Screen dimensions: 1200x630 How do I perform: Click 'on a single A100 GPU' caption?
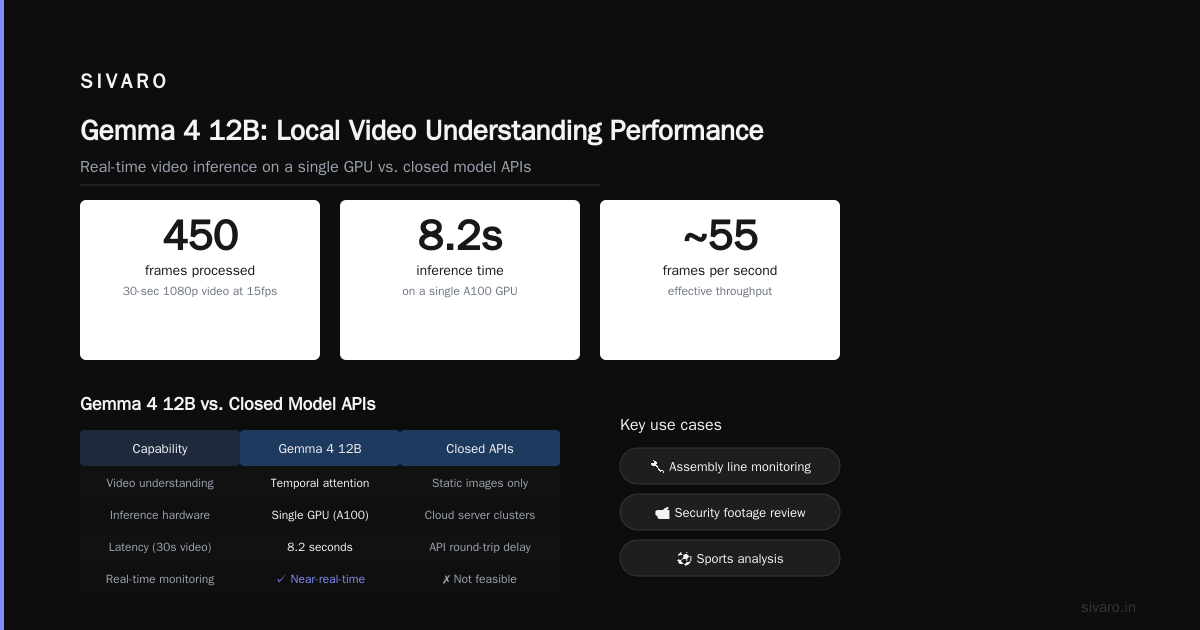(460, 291)
